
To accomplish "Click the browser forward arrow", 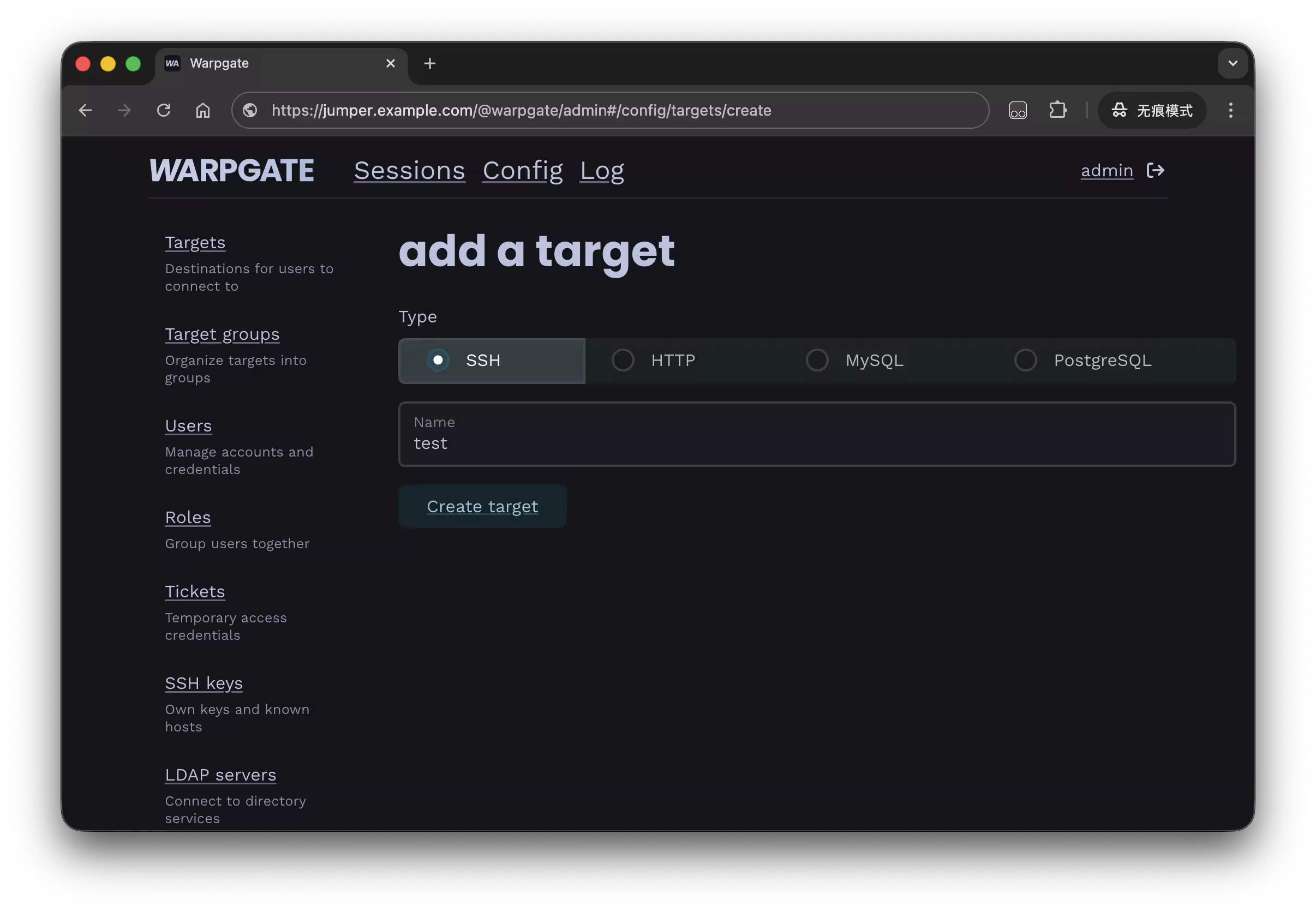I will (124, 110).
